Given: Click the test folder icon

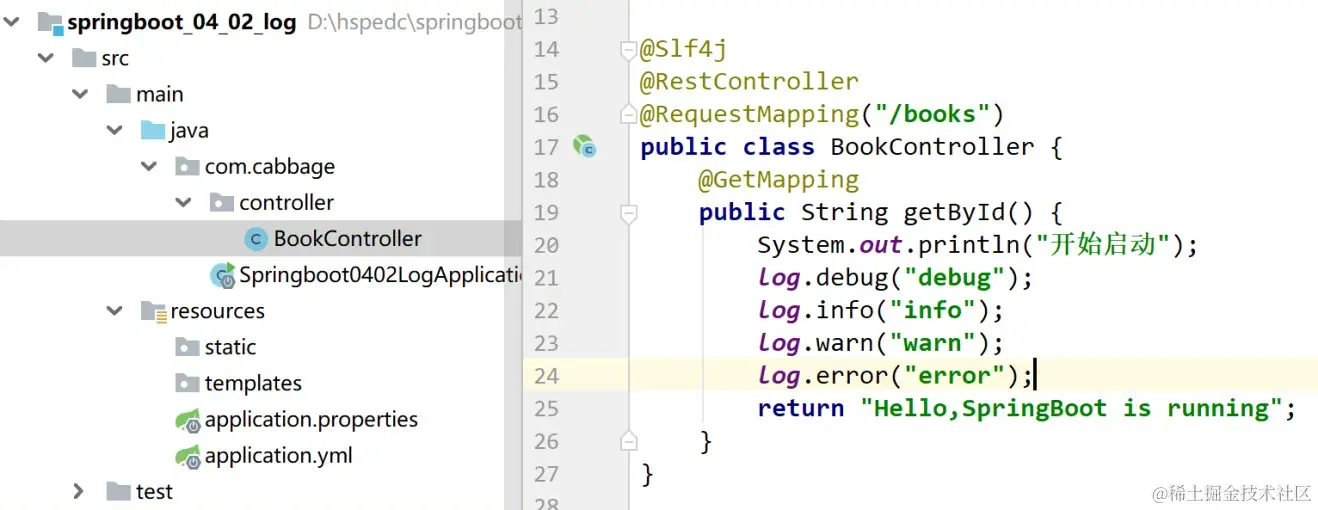Looking at the screenshot, I should pyautogui.click(x=119, y=491).
